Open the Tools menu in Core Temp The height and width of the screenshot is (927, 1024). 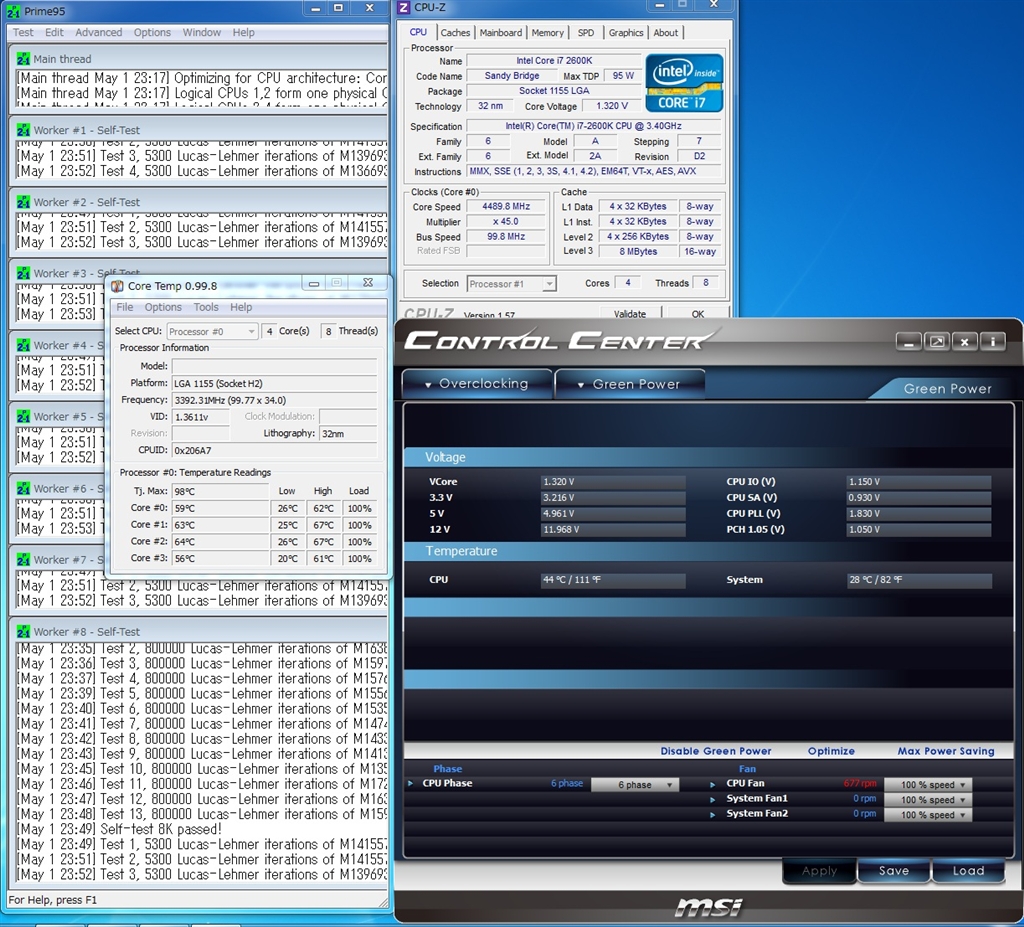pos(206,307)
